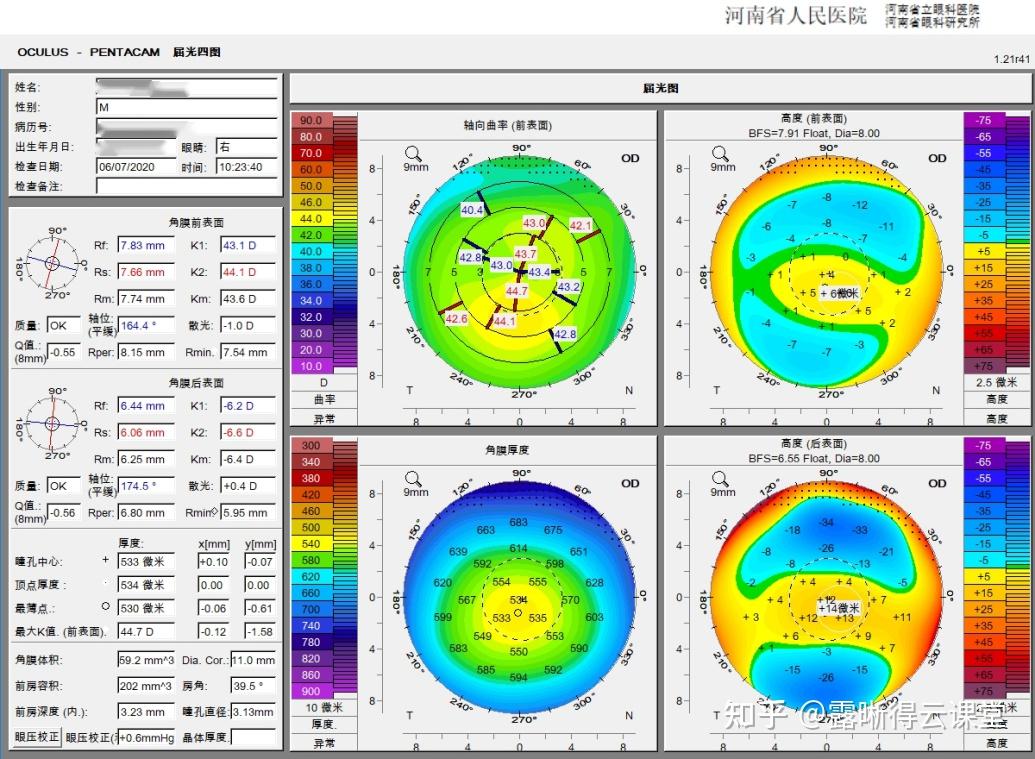
Task: Pick the 900 thickness color swatch
Action: tap(312, 691)
